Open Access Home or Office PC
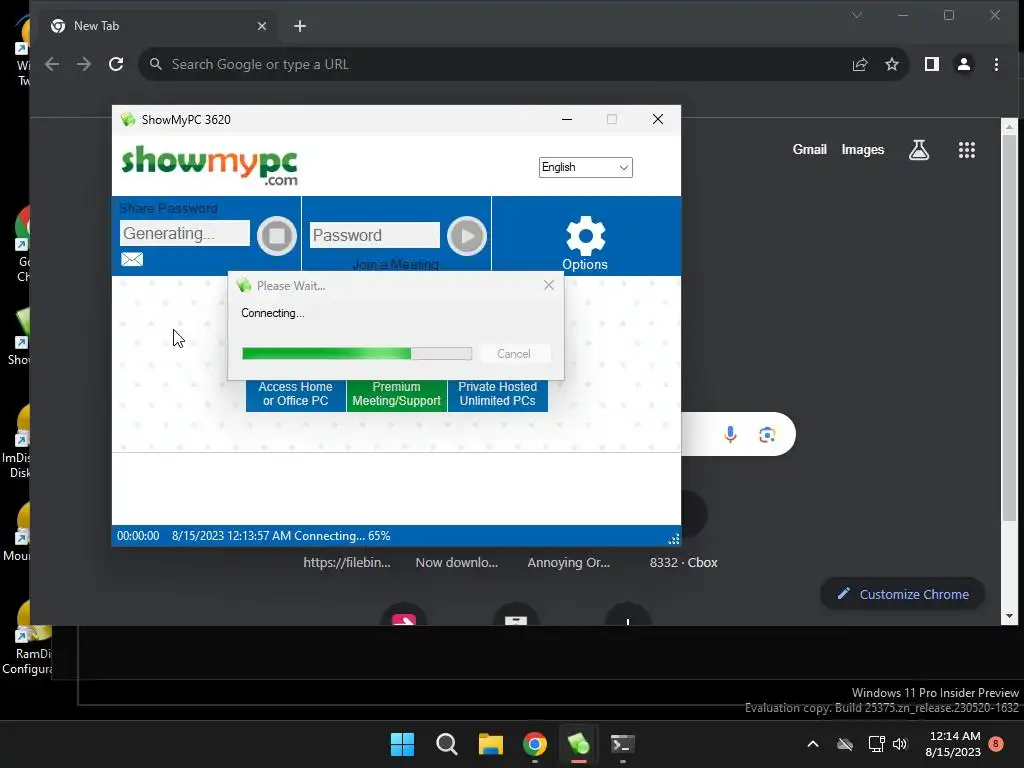This screenshot has height=768, width=1024. tap(296, 394)
